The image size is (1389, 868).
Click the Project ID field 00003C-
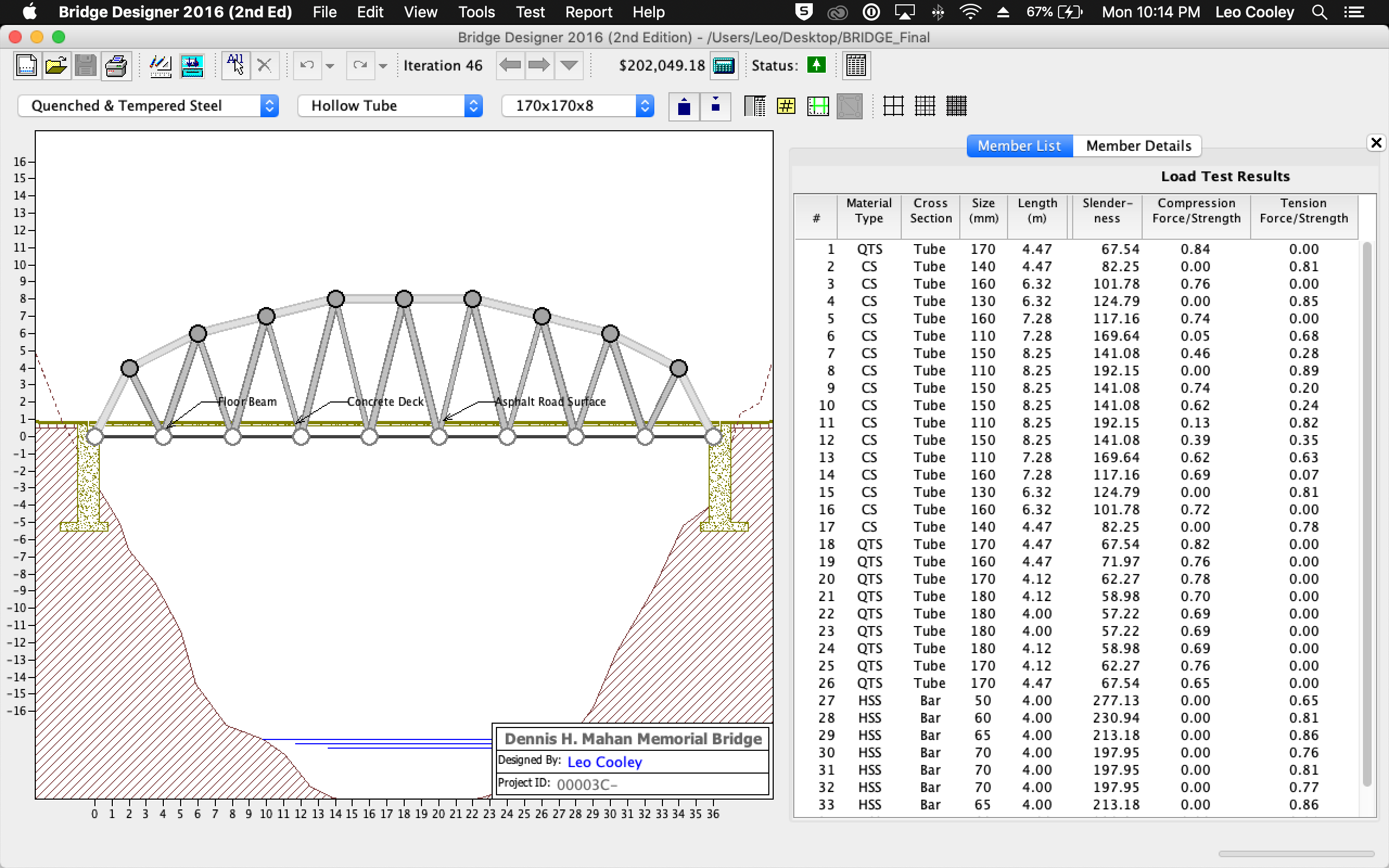[587, 785]
